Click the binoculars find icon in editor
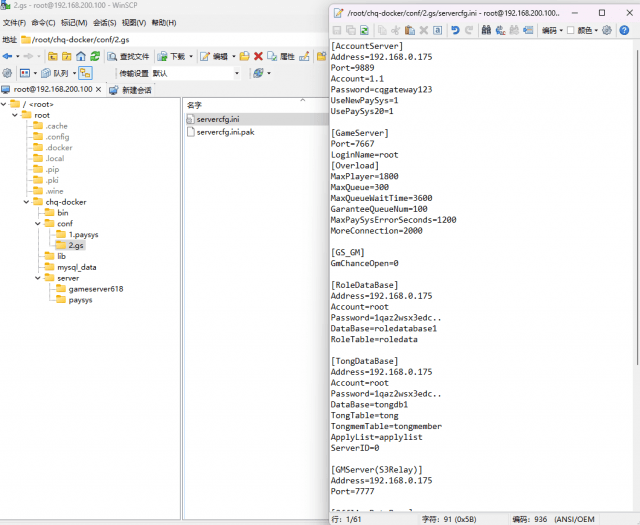 (x=486, y=31)
